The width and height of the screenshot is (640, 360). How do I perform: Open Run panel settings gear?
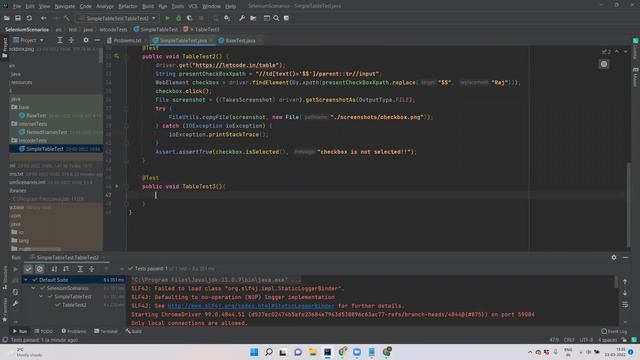(x=614, y=258)
